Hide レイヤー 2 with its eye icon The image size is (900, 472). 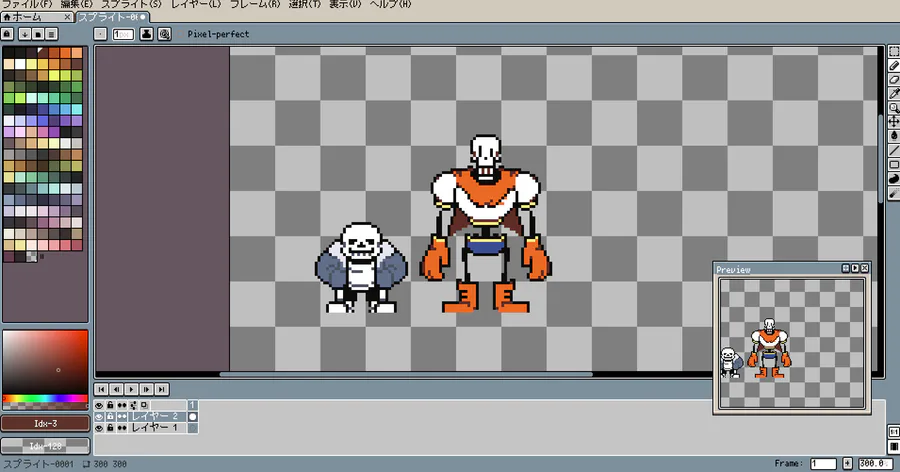click(99, 417)
